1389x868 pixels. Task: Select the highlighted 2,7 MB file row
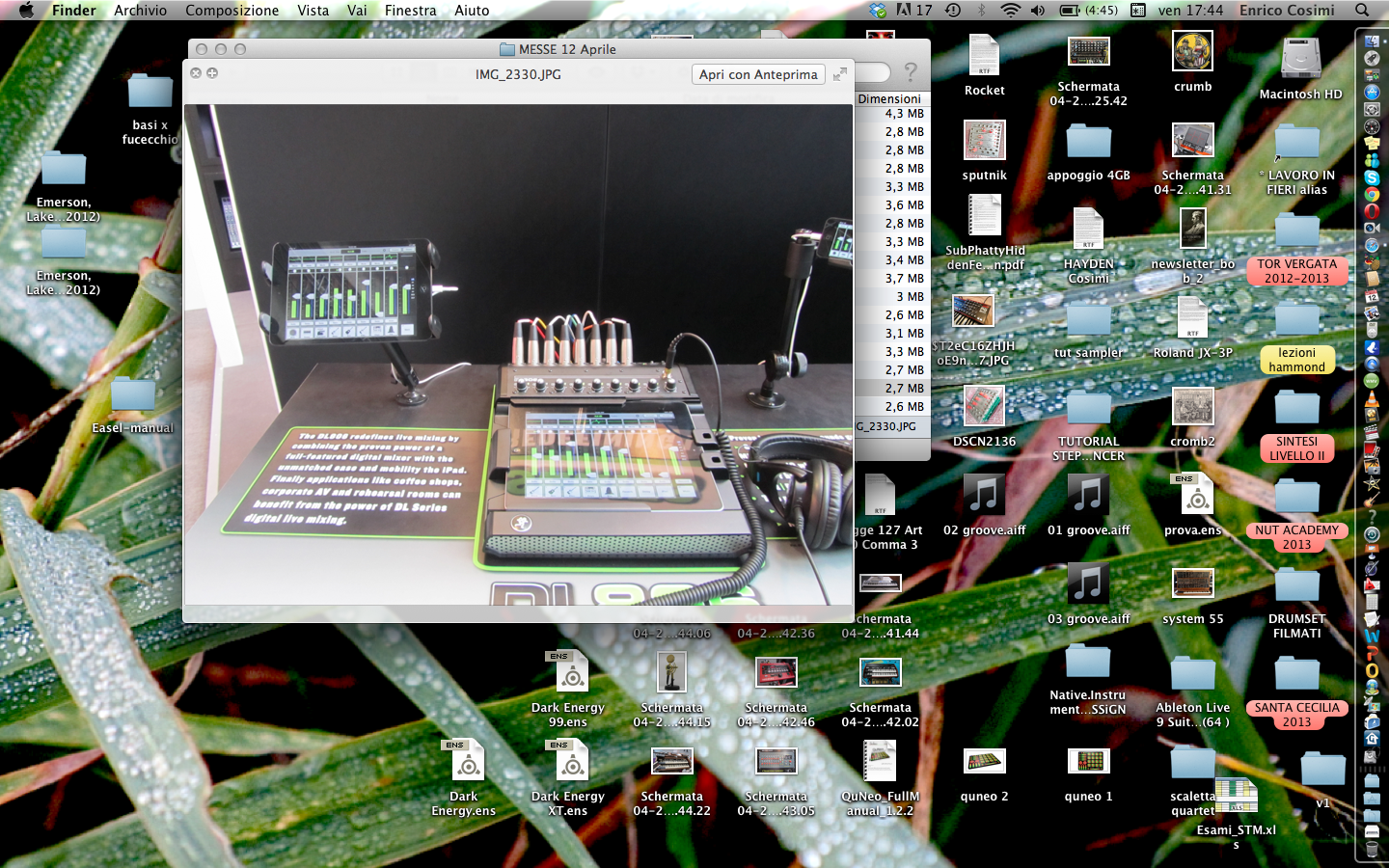coord(891,389)
